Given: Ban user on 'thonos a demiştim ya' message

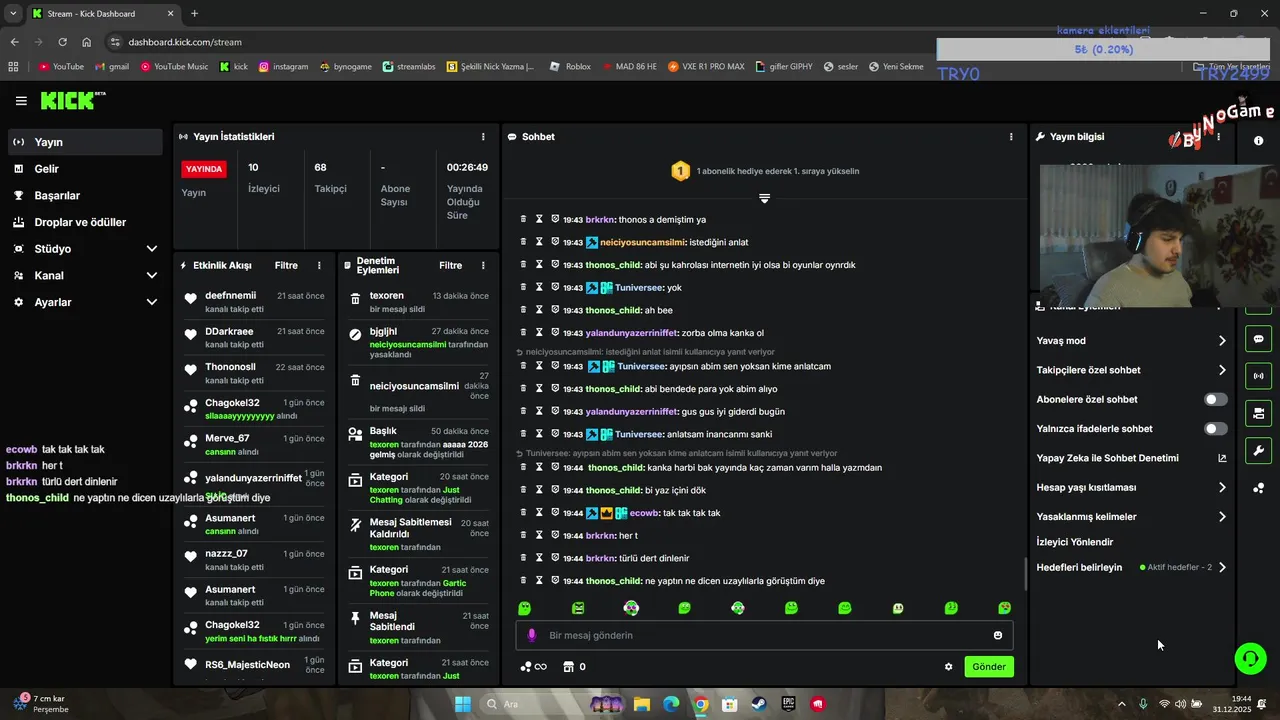Looking at the screenshot, I should [555, 219].
